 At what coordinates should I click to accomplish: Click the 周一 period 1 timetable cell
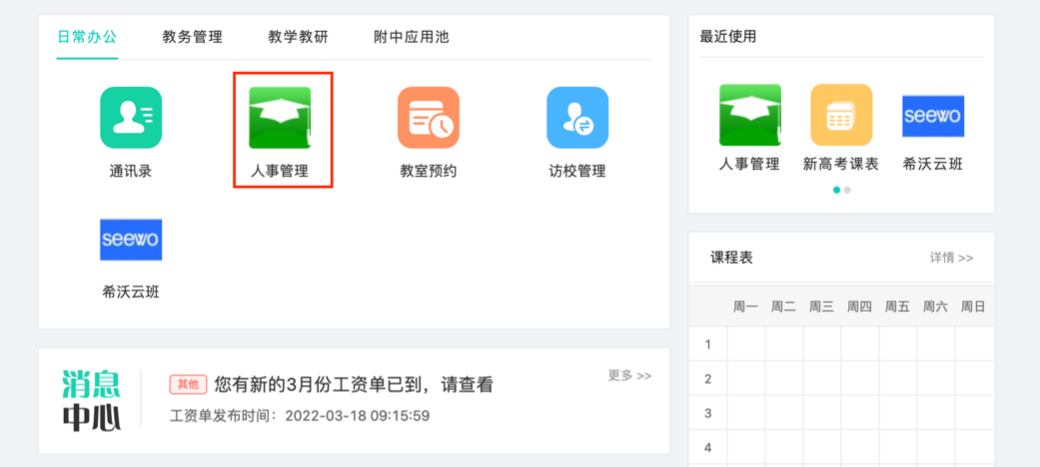point(746,344)
